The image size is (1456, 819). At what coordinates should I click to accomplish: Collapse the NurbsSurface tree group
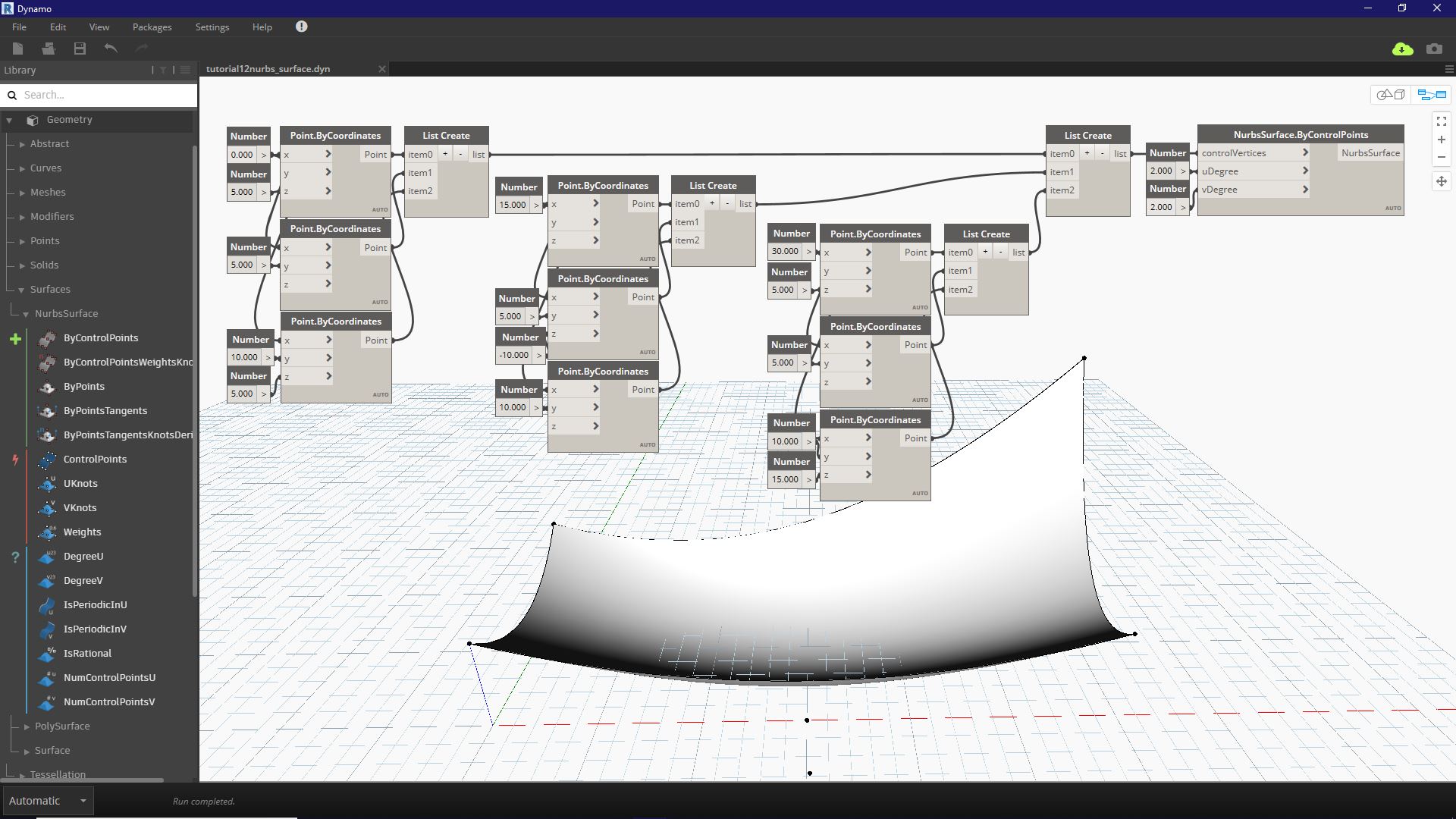pos(26,314)
